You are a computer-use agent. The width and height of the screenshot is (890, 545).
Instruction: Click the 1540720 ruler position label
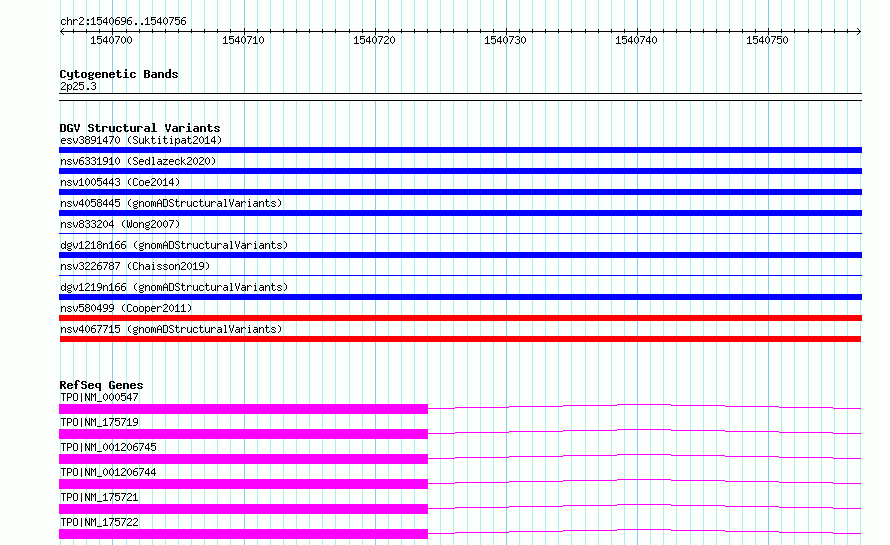(374, 40)
